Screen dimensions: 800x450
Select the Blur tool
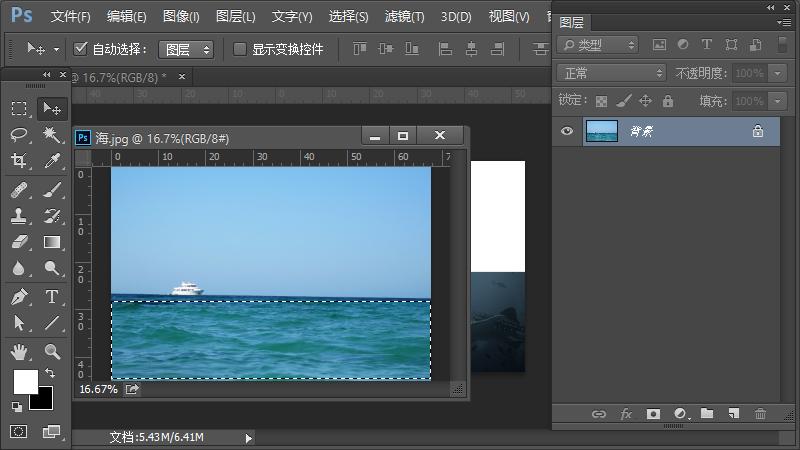pos(19,268)
